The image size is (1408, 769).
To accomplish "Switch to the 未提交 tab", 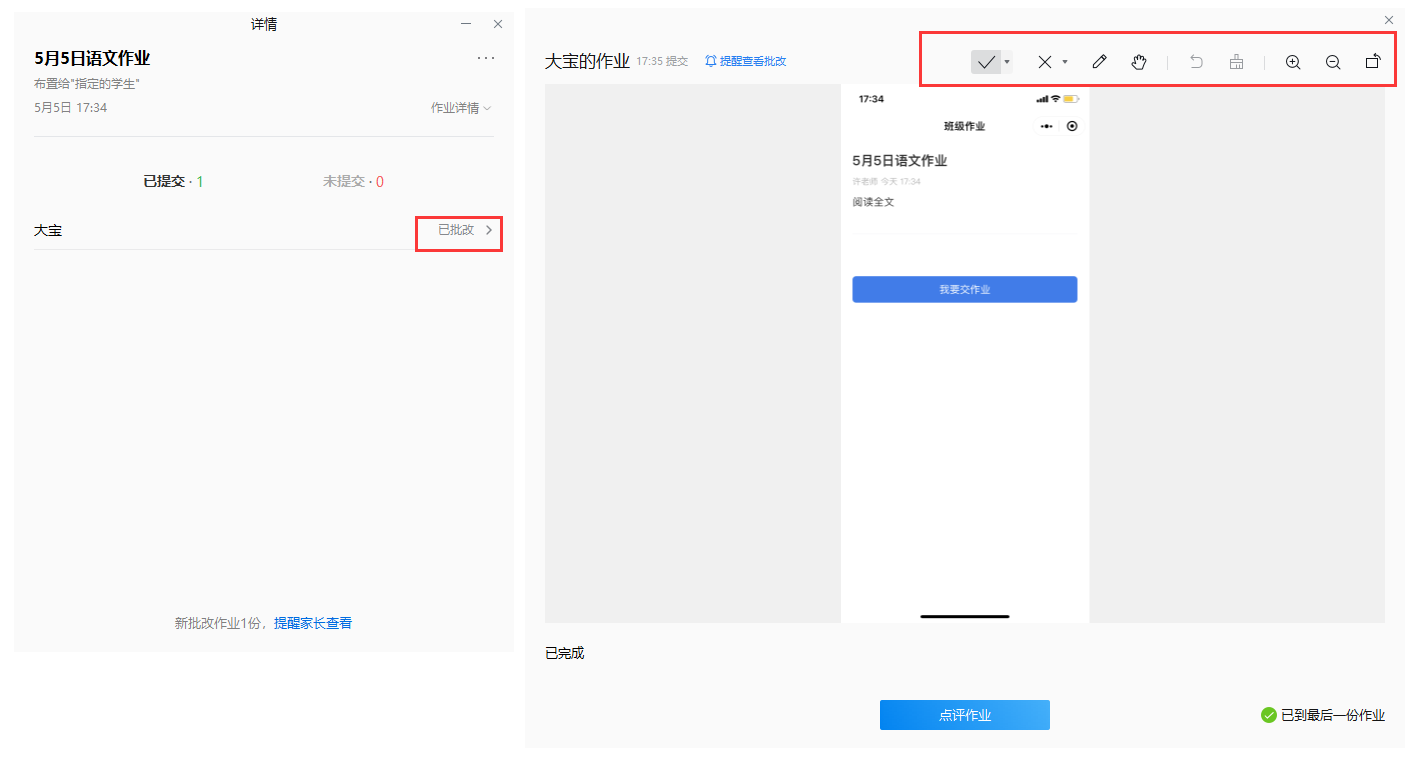I will (353, 182).
